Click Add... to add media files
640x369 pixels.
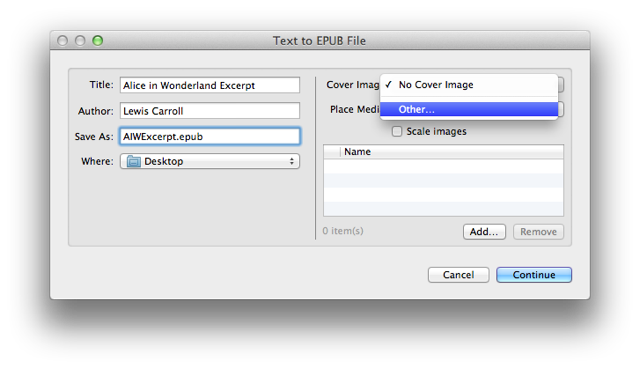click(484, 232)
